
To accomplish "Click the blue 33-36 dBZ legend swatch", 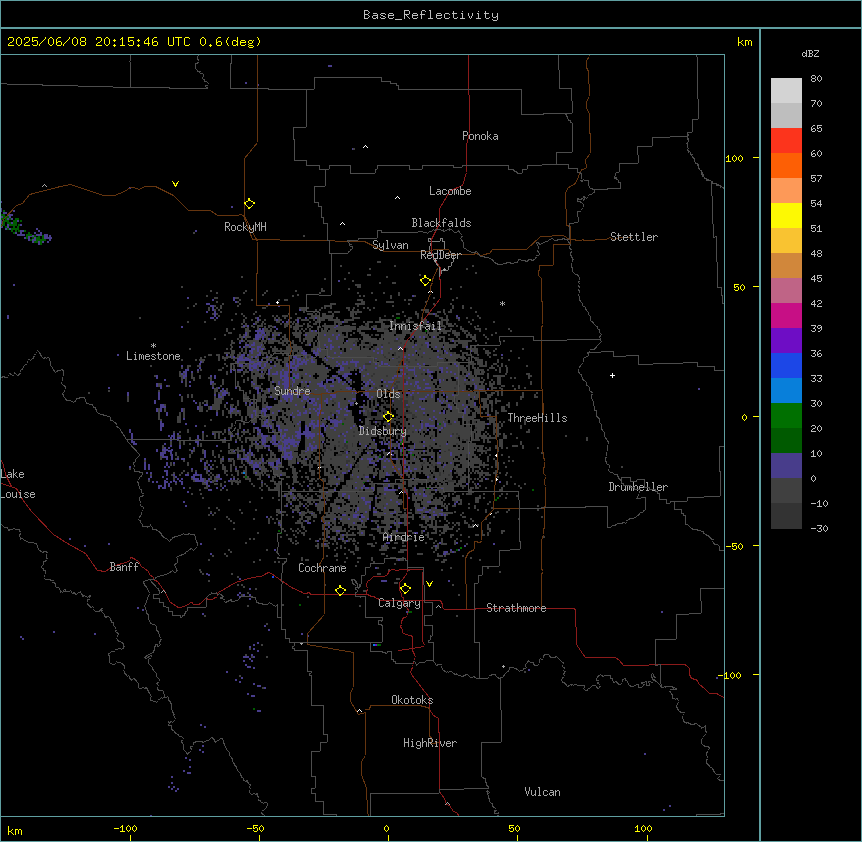I will 786,365.
